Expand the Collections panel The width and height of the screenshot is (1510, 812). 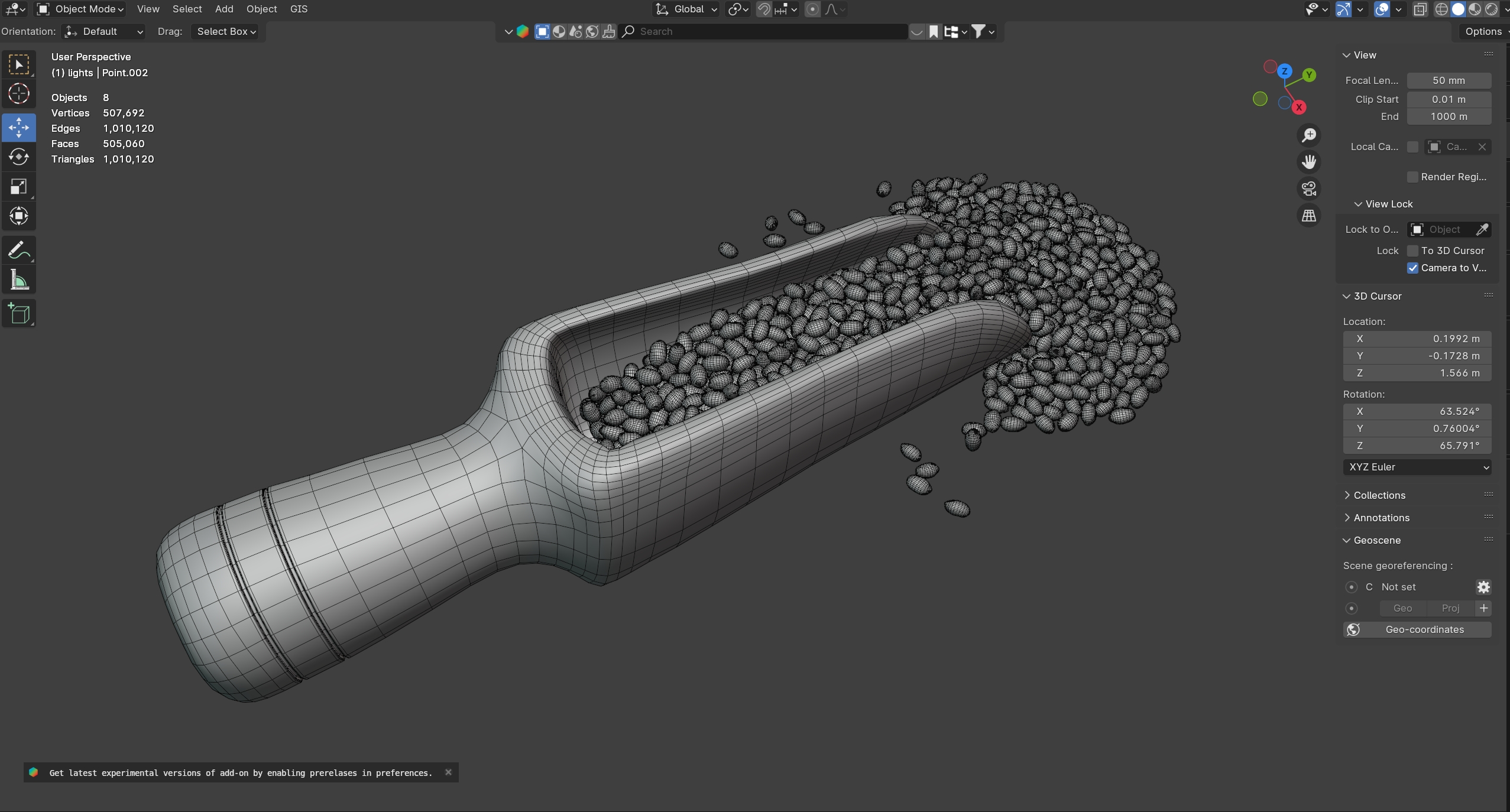1379,495
